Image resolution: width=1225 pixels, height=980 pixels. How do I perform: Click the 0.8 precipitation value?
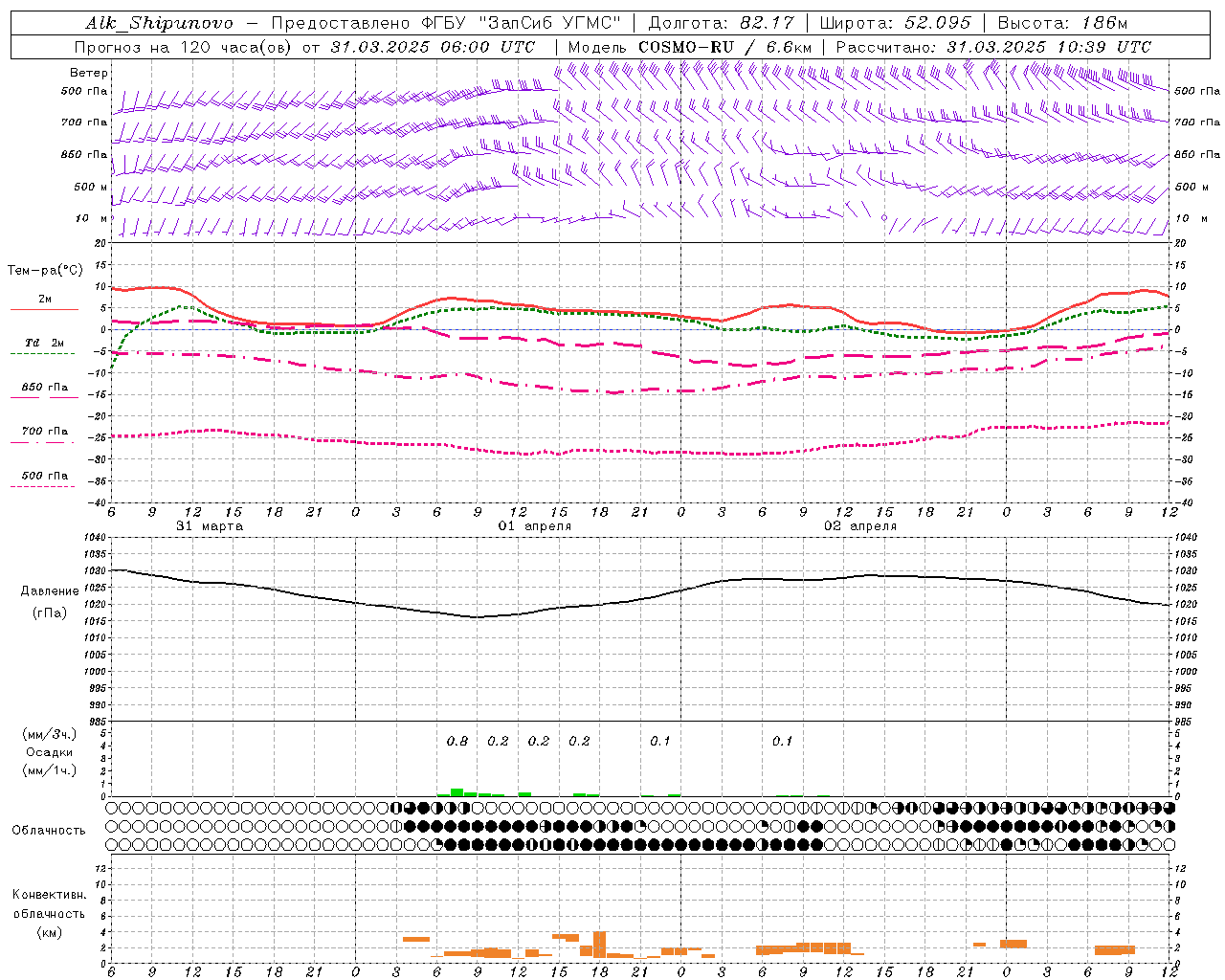(457, 741)
